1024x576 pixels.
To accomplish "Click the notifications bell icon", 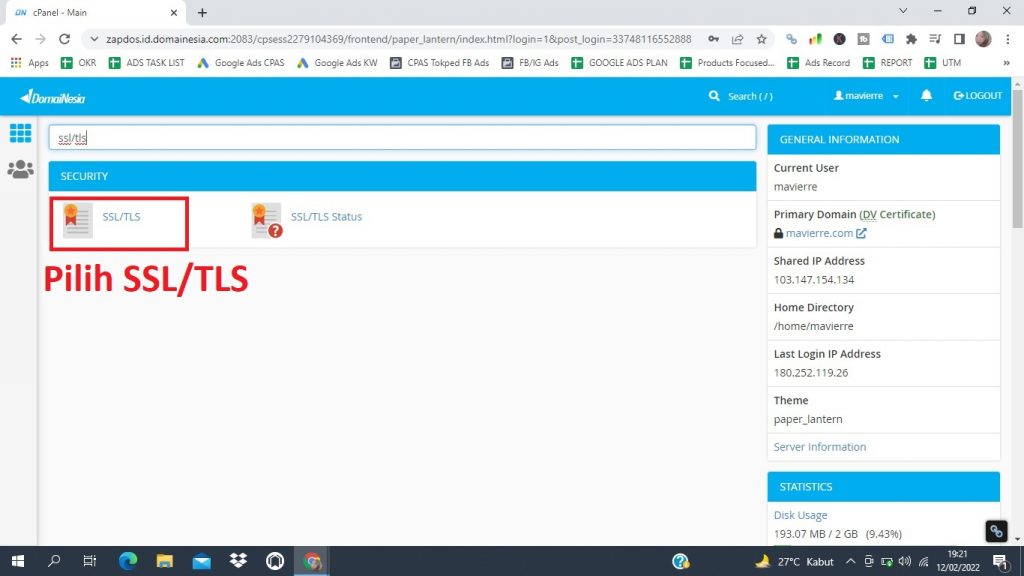I will tap(925, 95).
